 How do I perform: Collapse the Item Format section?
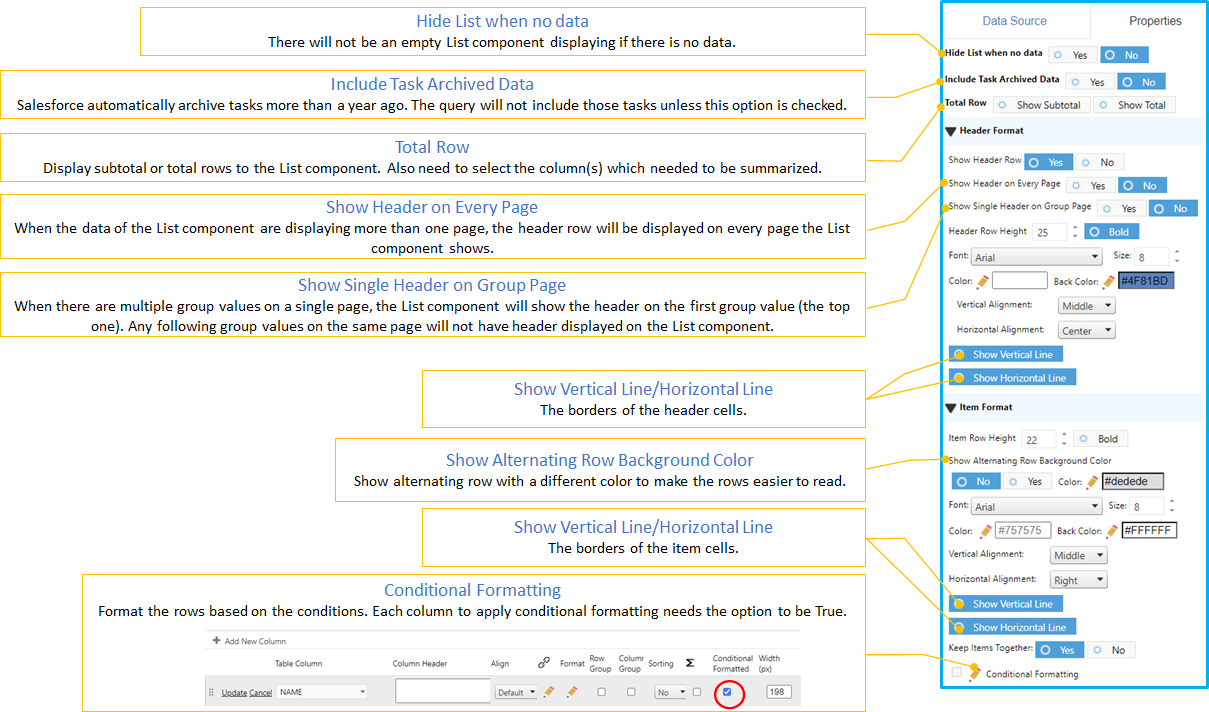click(950, 408)
